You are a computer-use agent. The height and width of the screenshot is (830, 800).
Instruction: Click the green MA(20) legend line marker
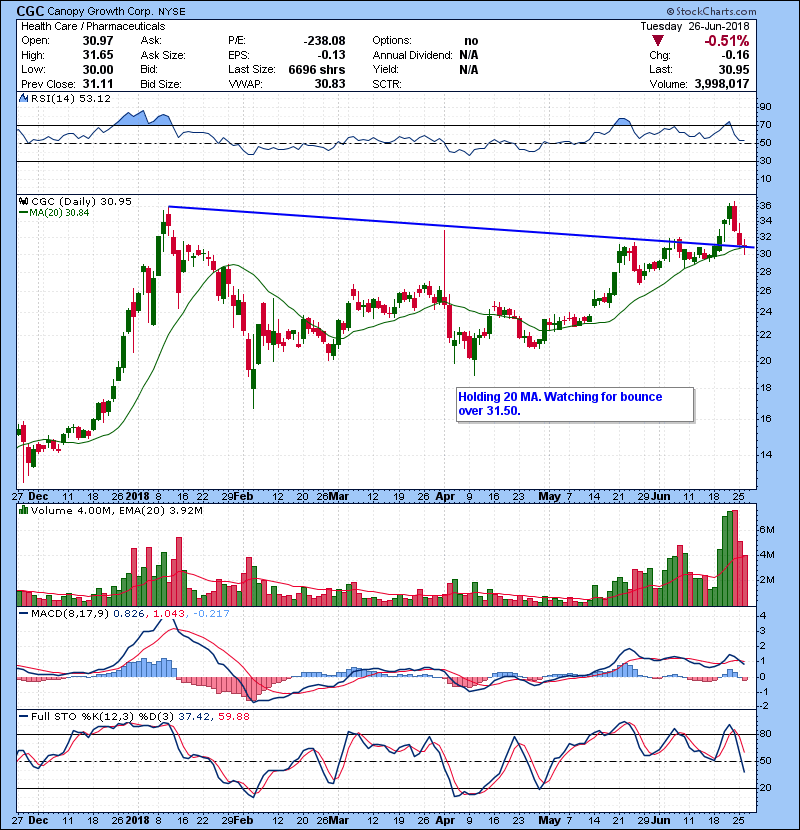pyautogui.click(x=23, y=212)
